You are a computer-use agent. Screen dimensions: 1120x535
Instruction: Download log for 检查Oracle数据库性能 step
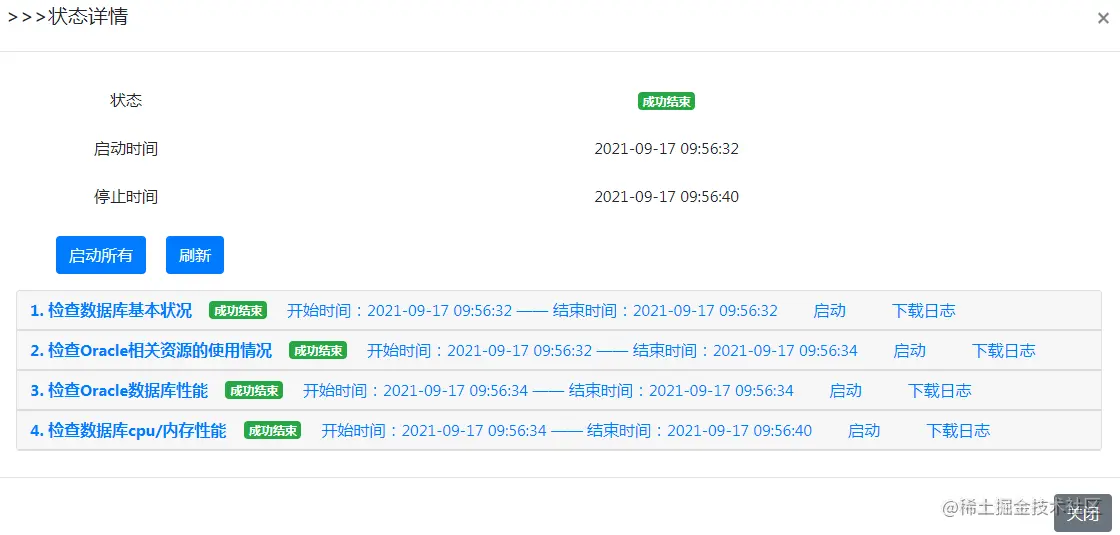pyautogui.click(x=939, y=391)
